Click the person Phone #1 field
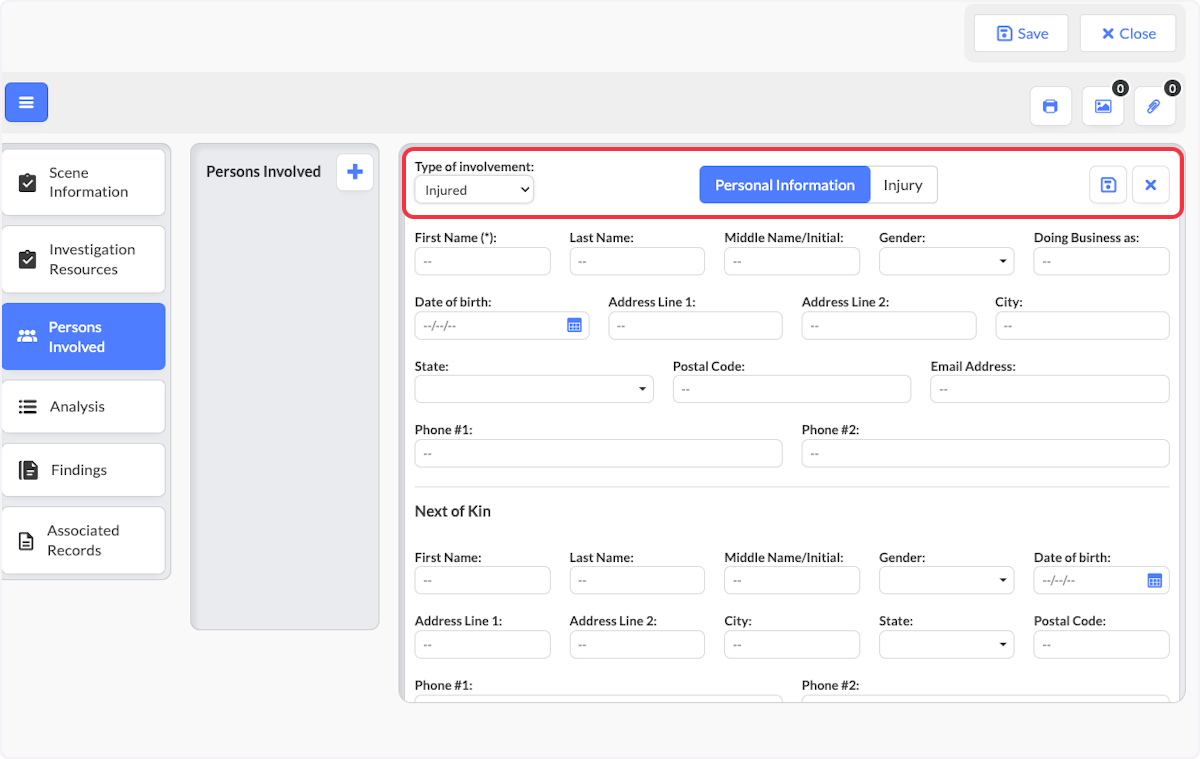1200x759 pixels. coord(598,453)
